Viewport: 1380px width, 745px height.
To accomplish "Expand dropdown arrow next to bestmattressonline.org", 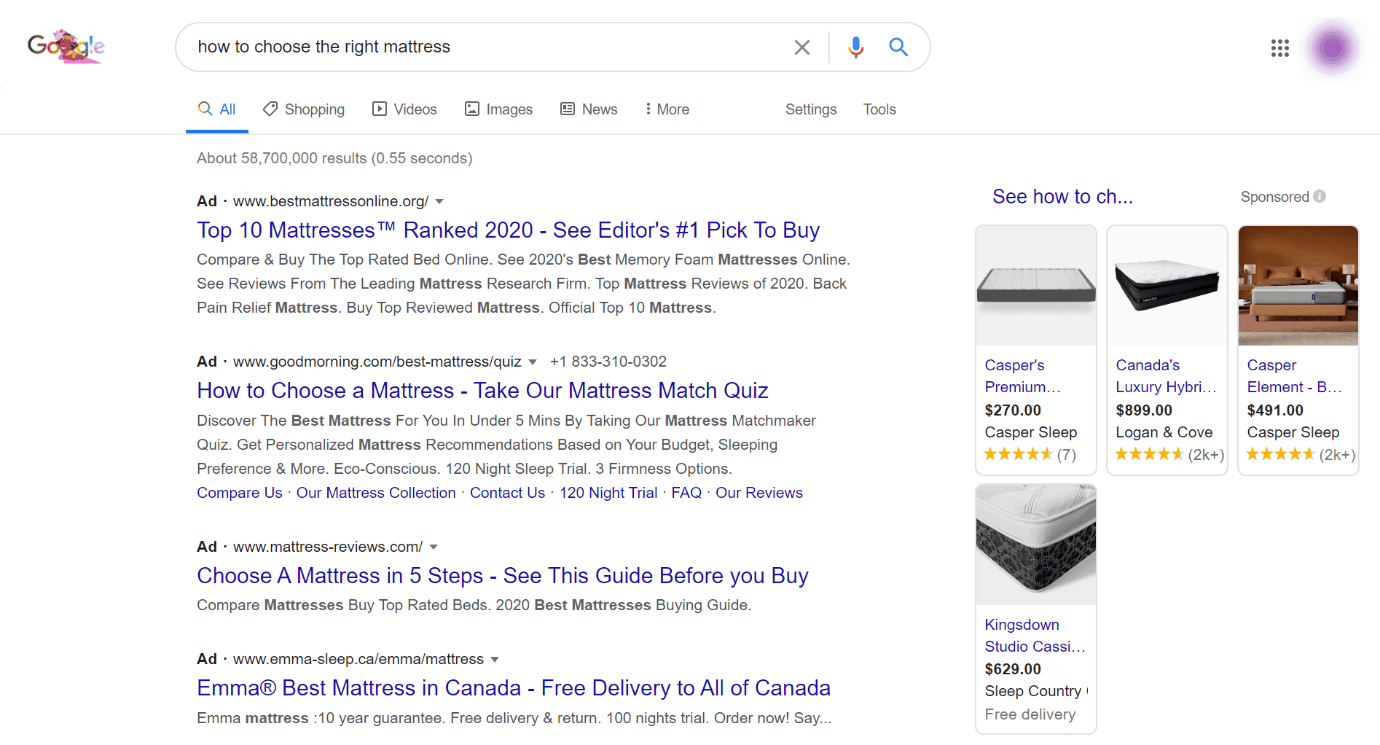I will click(x=439, y=202).
